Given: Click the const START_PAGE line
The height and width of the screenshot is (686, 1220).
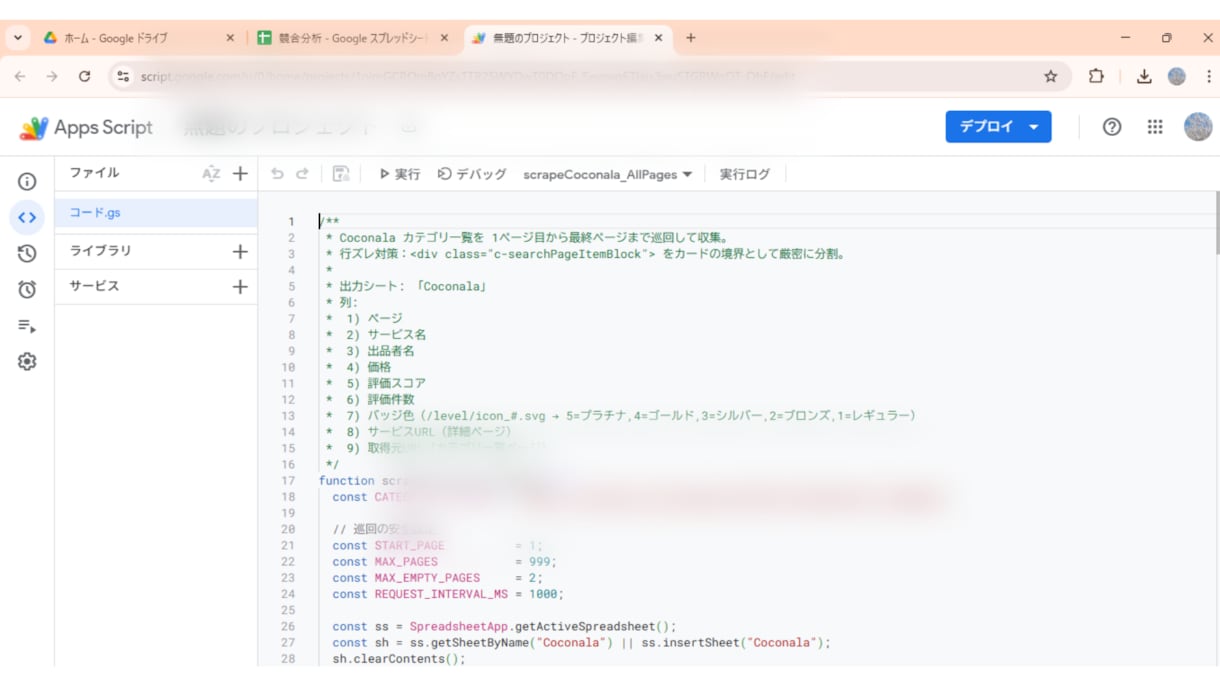Looking at the screenshot, I should pos(437,546).
